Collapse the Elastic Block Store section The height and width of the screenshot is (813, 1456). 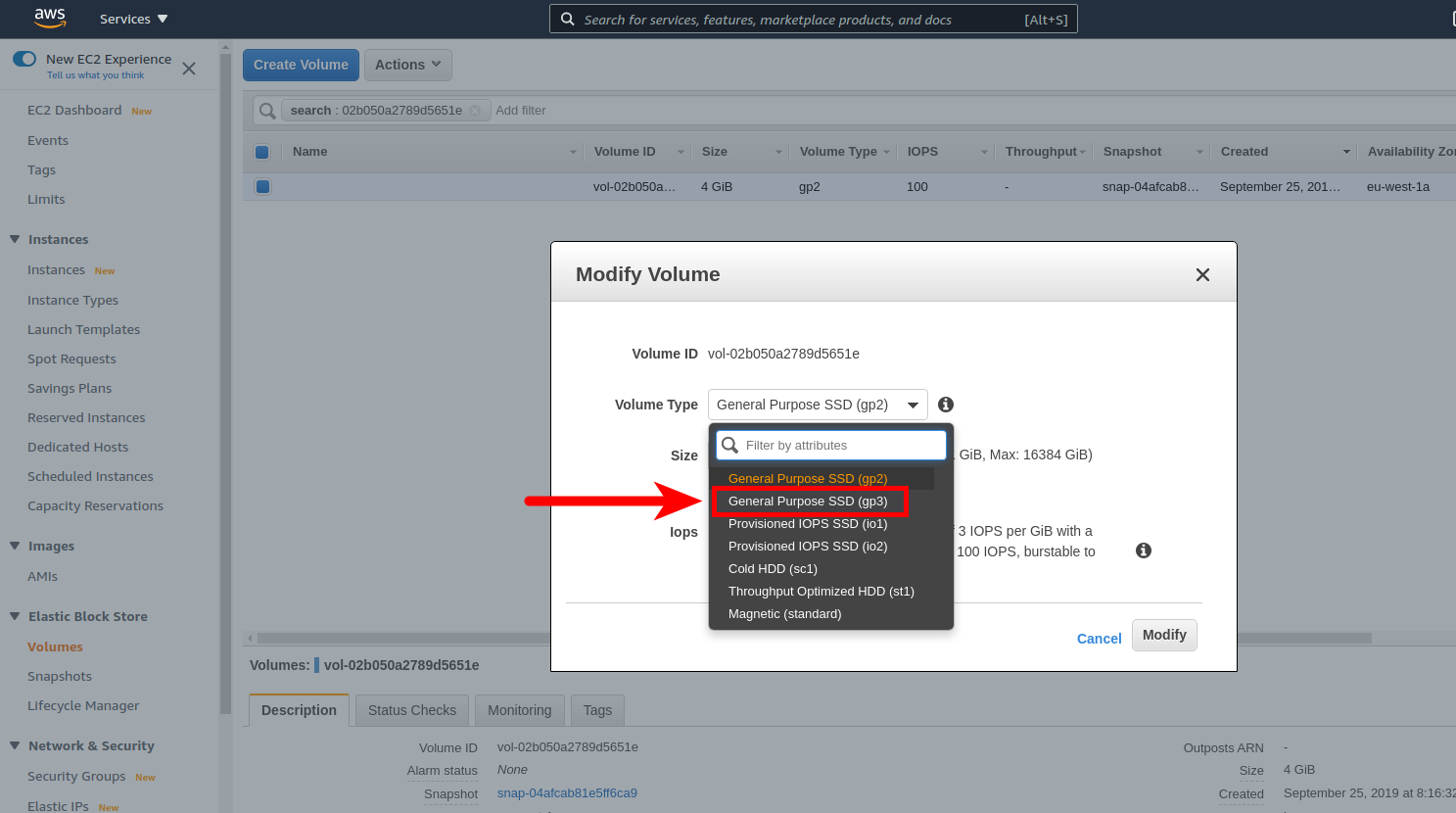[15, 616]
